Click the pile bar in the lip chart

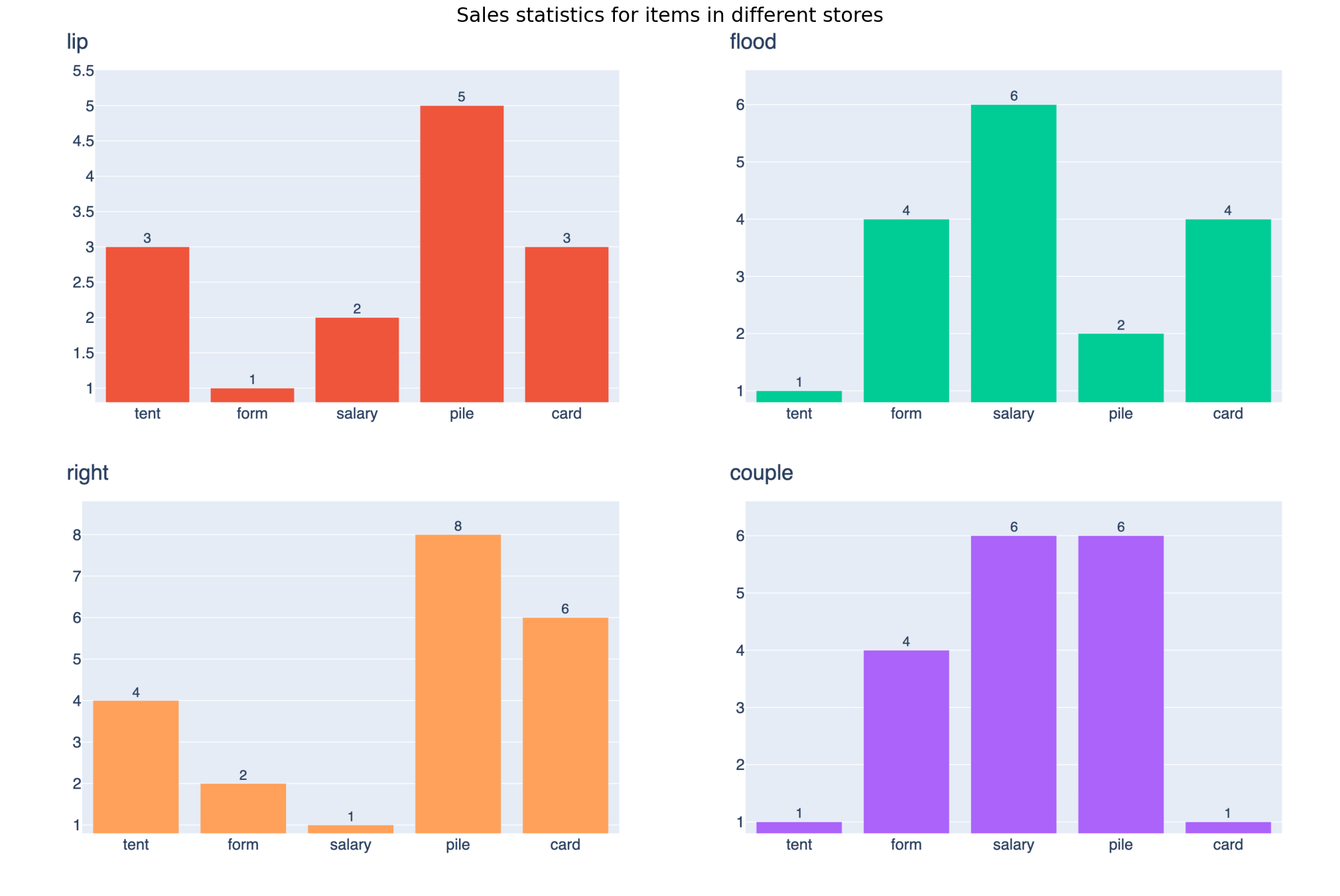[462, 253]
